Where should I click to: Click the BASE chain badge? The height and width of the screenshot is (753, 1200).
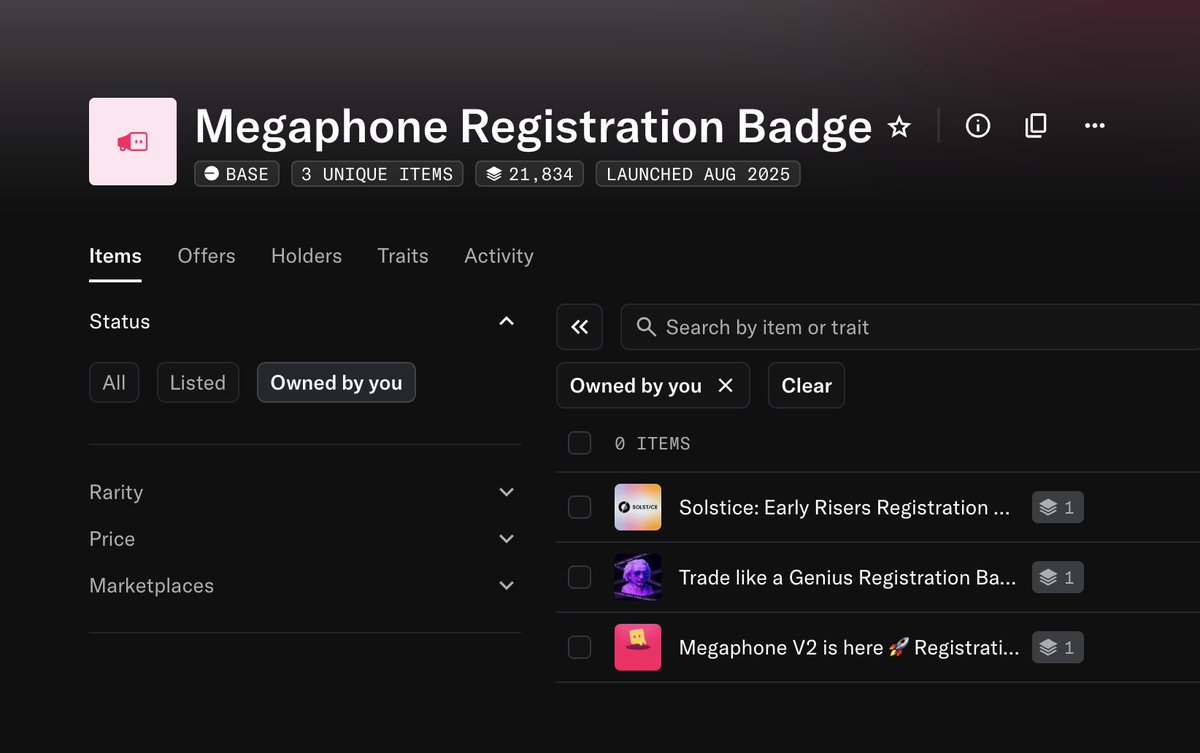point(237,174)
